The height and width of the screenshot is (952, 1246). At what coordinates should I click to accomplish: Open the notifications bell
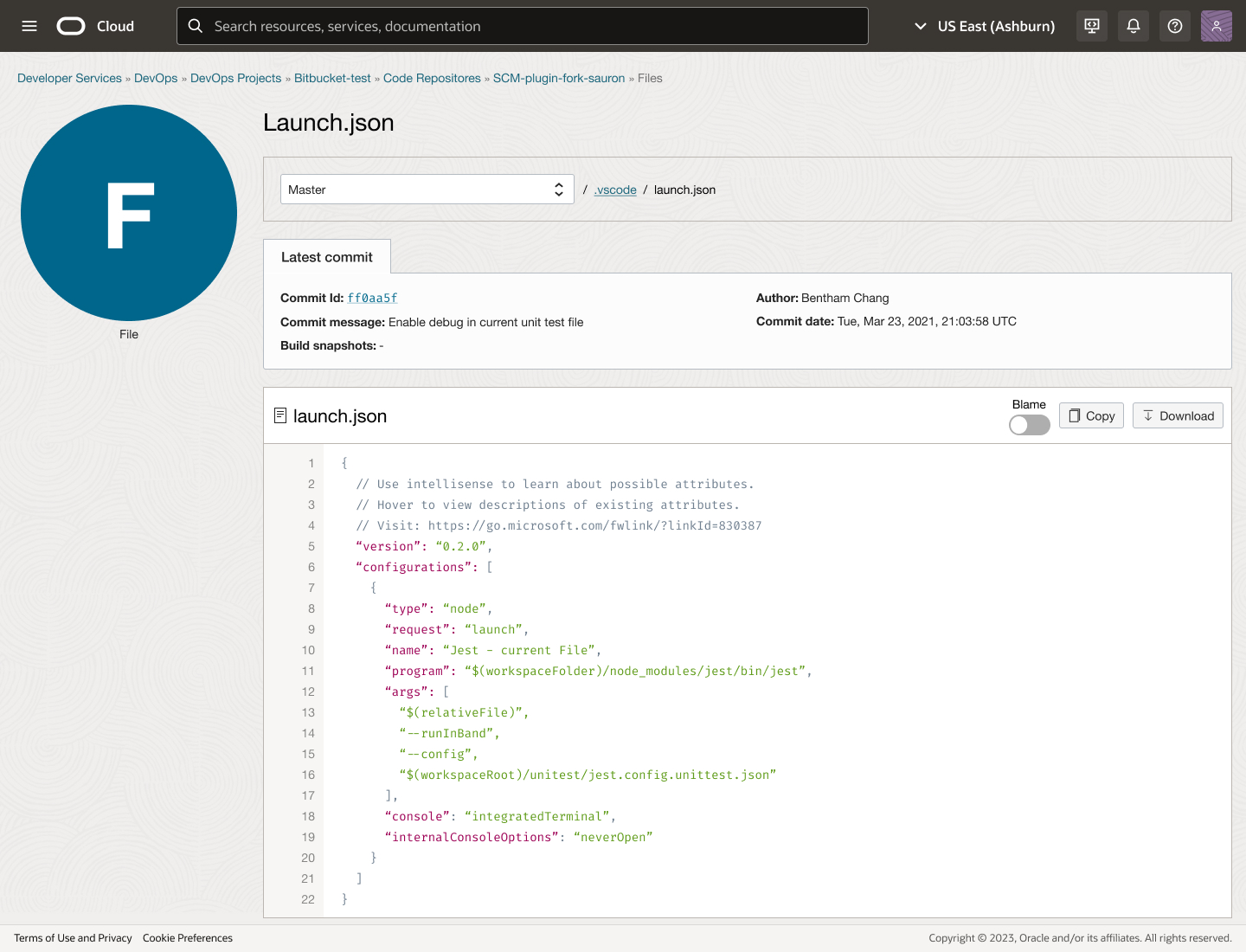[x=1134, y=26]
